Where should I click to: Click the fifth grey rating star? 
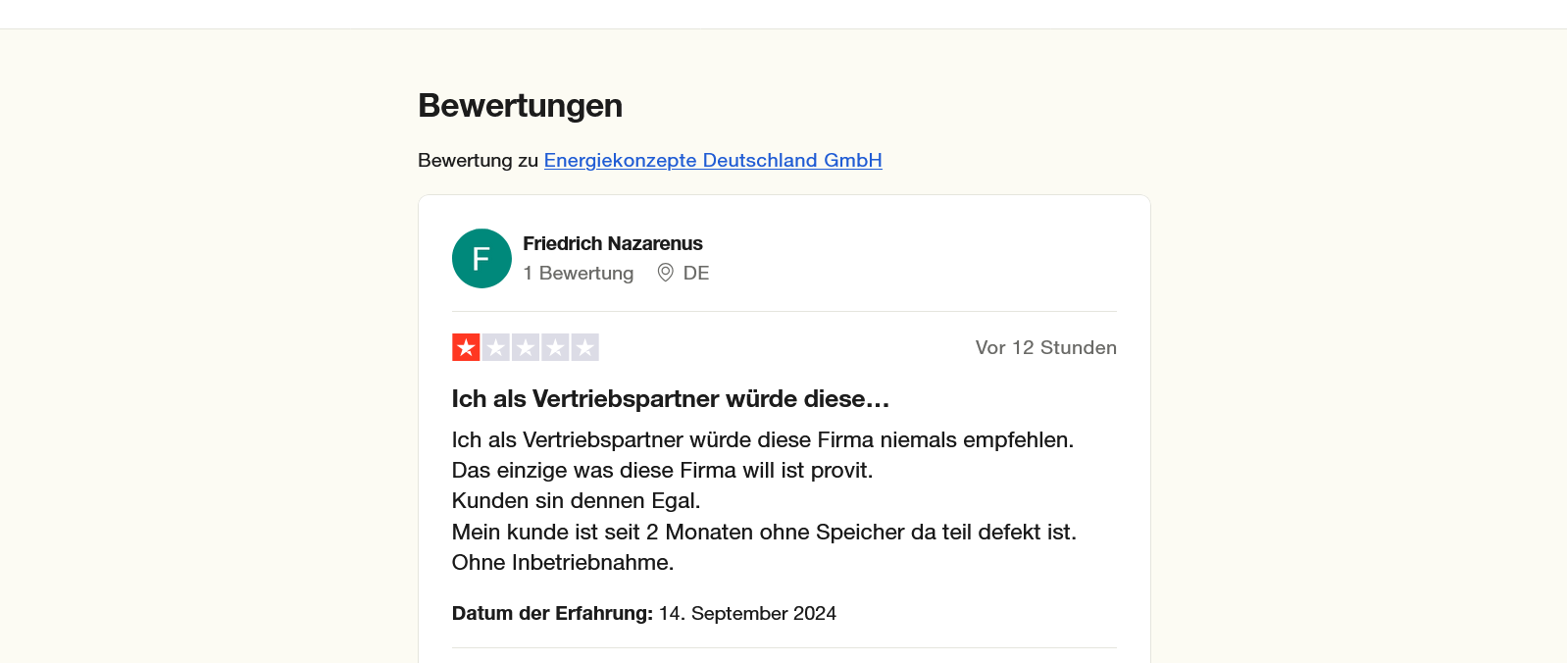point(585,347)
